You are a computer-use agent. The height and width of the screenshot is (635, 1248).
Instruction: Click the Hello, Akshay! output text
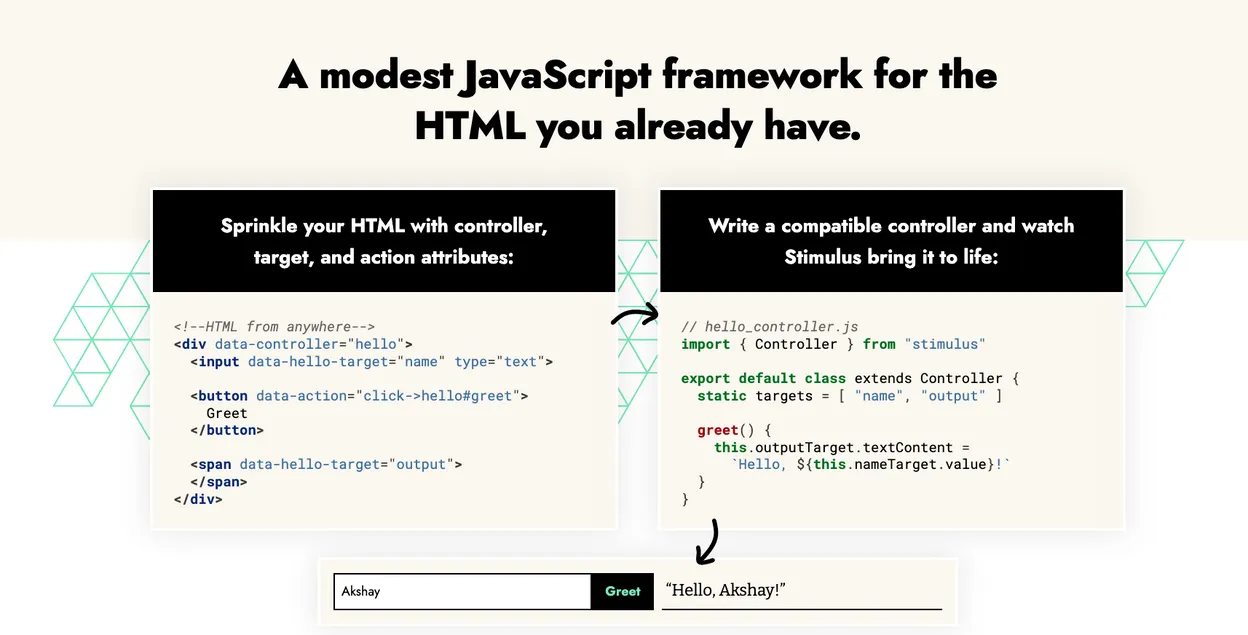click(x=725, y=590)
